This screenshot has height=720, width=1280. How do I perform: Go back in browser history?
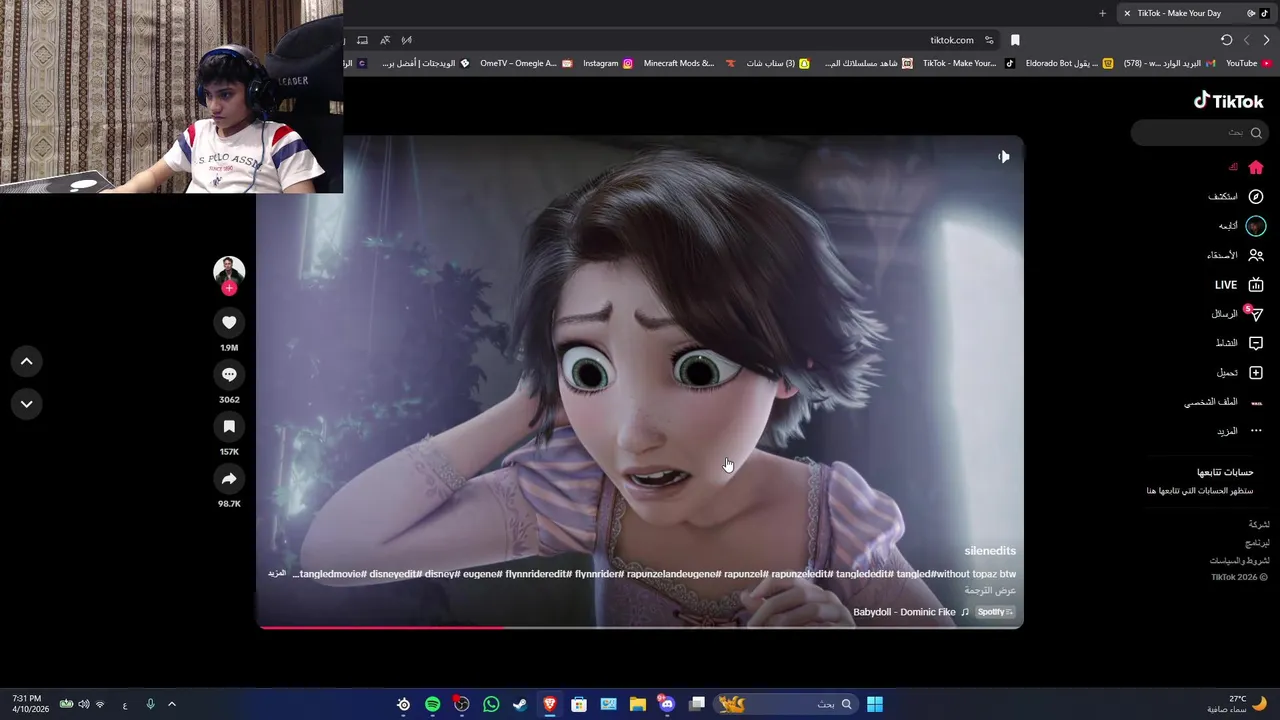click(1266, 40)
